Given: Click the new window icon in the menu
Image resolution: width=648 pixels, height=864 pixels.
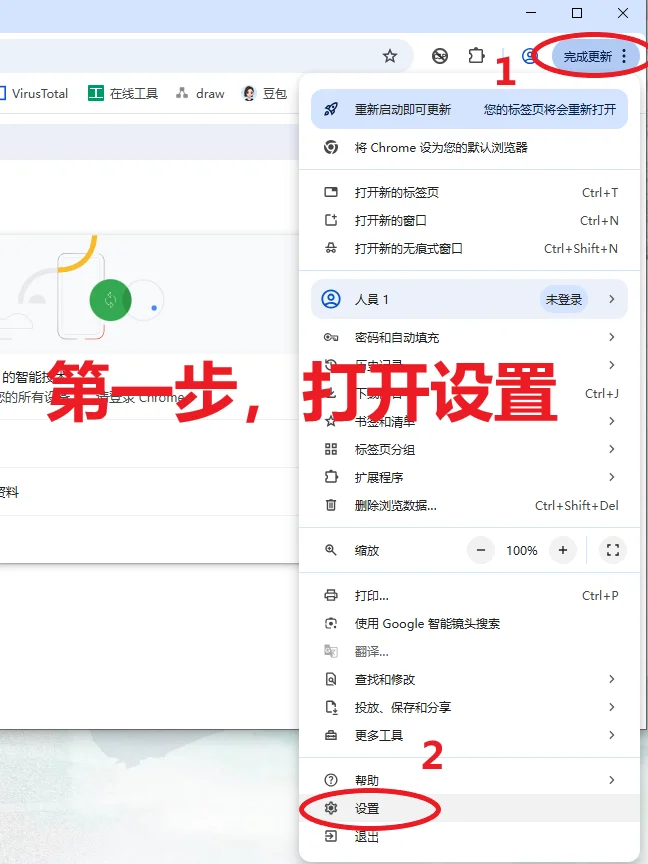Looking at the screenshot, I should coord(331,220).
